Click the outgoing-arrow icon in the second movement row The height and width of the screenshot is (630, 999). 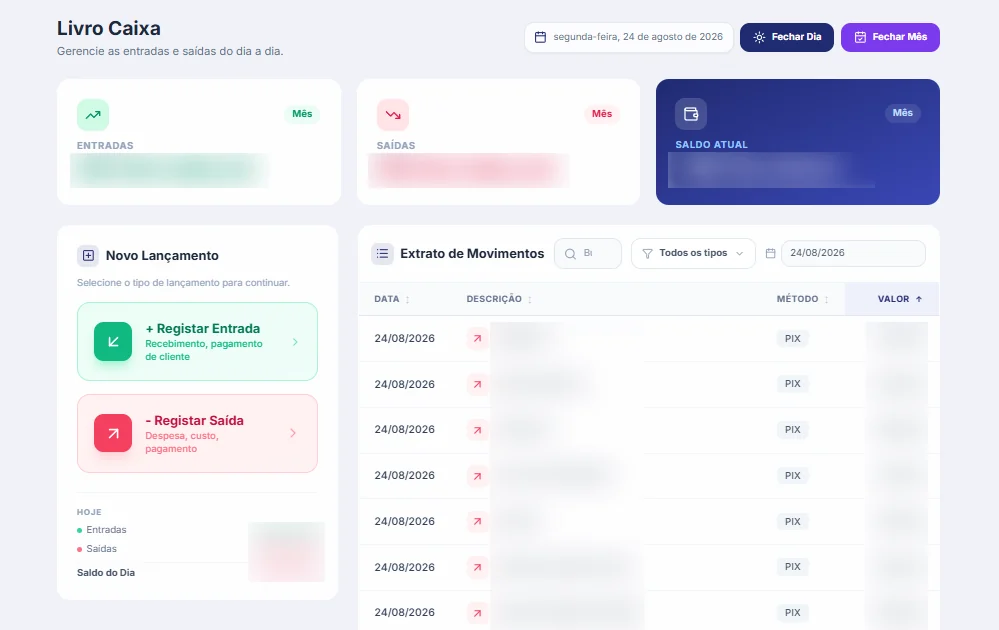click(477, 384)
